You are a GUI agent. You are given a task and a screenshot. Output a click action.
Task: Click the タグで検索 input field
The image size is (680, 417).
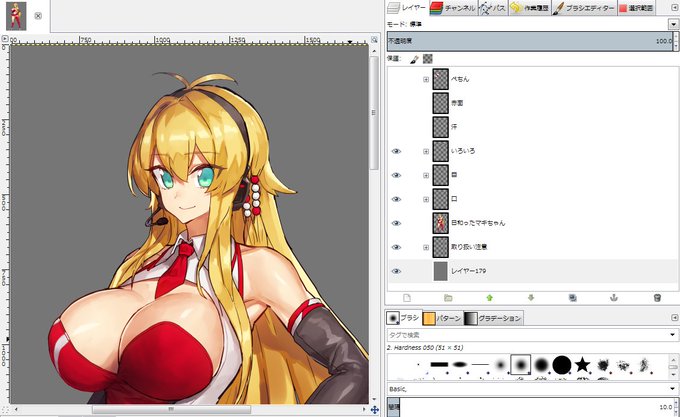[x=527, y=335]
